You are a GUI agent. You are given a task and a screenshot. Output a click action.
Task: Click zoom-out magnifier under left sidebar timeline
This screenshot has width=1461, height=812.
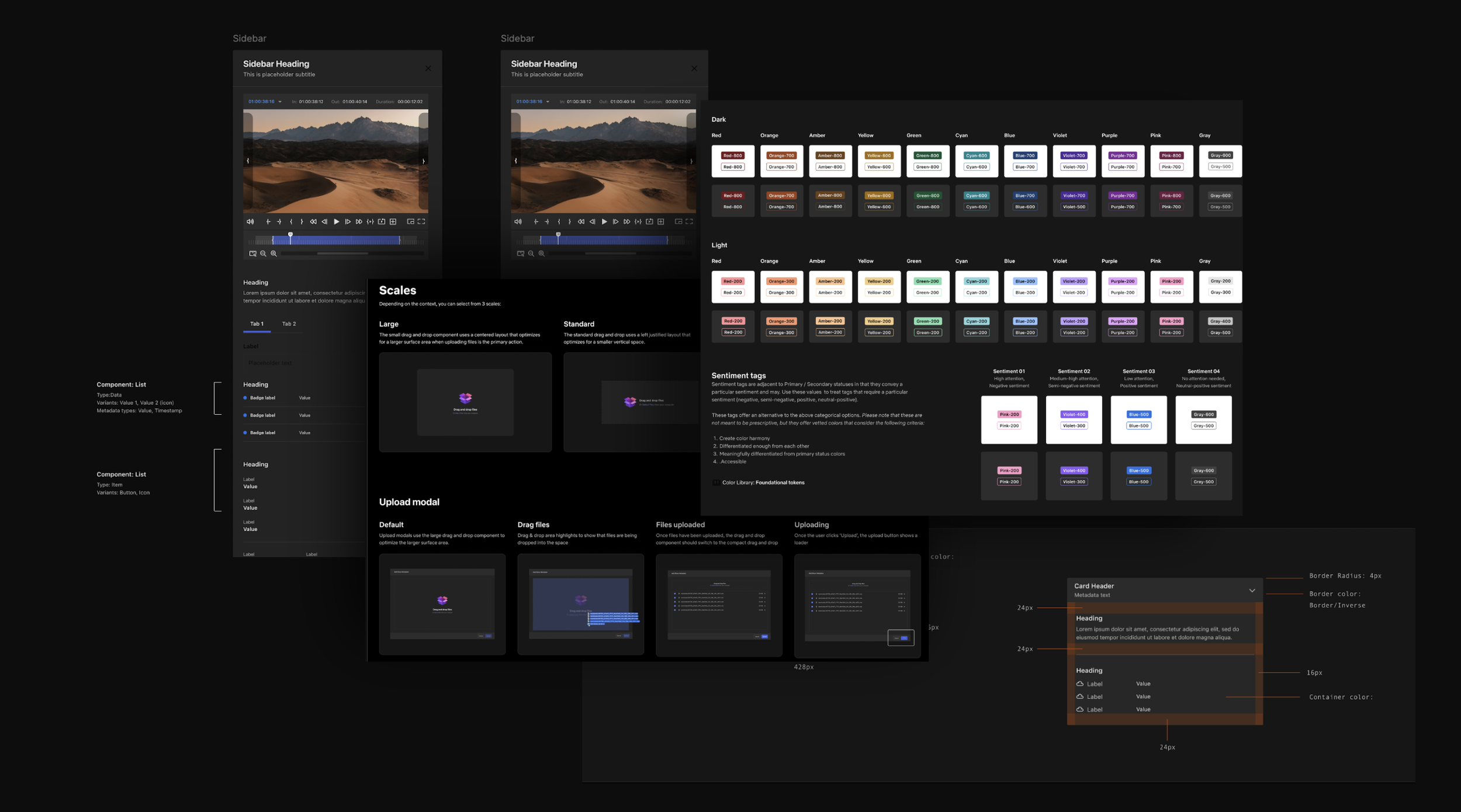pos(263,254)
